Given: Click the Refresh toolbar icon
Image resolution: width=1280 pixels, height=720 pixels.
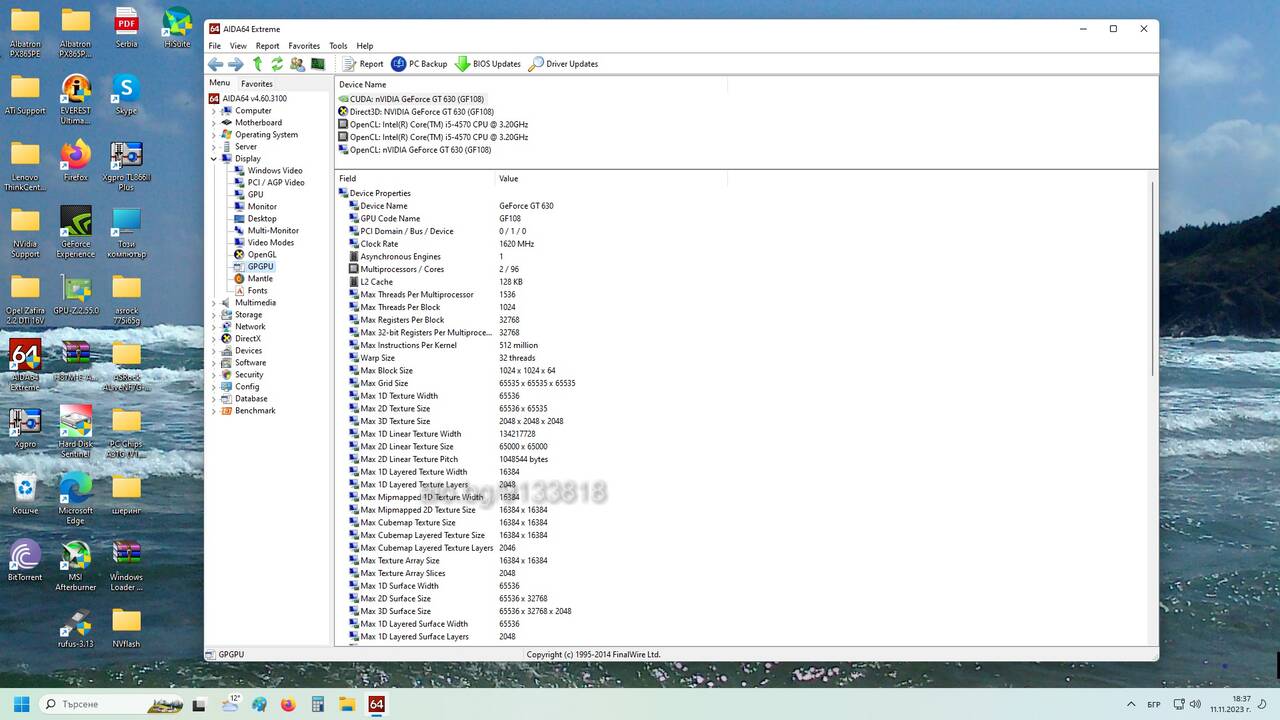Looking at the screenshot, I should (x=277, y=64).
